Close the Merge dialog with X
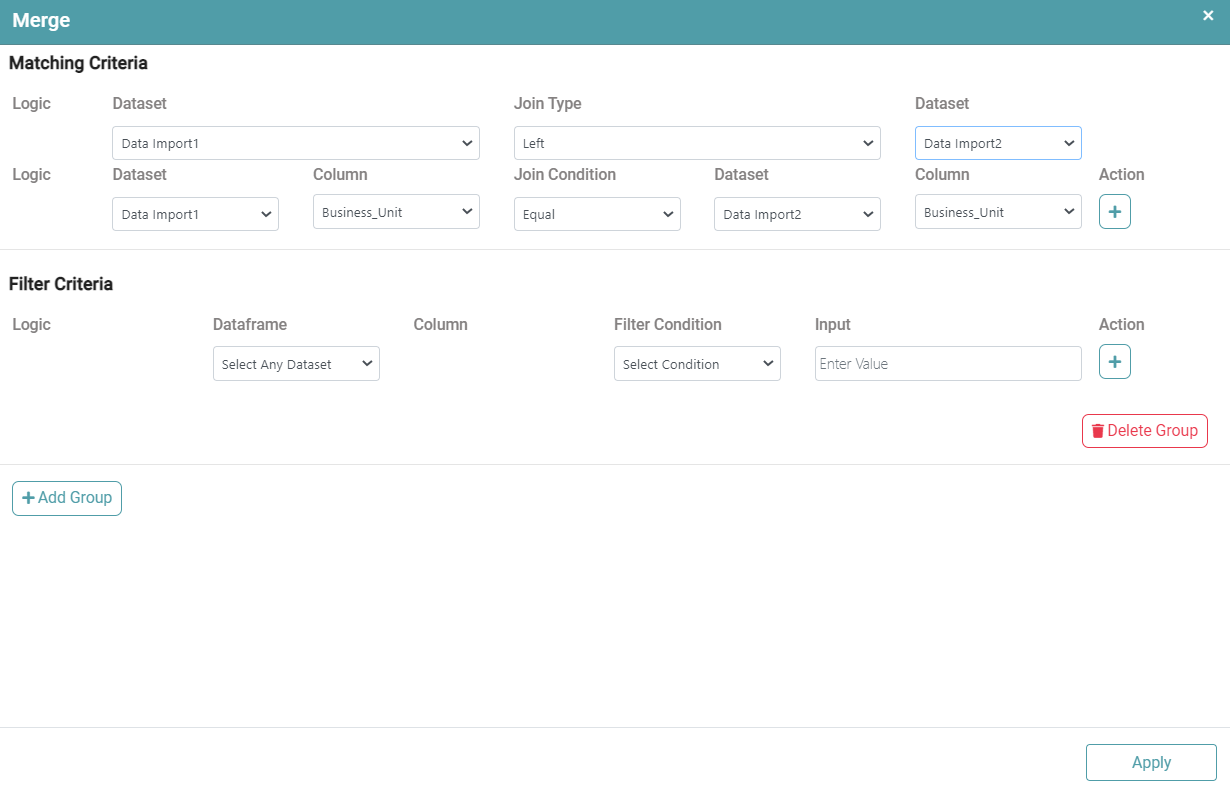The width and height of the screenshot is (1230, 797). (1208, 16)
